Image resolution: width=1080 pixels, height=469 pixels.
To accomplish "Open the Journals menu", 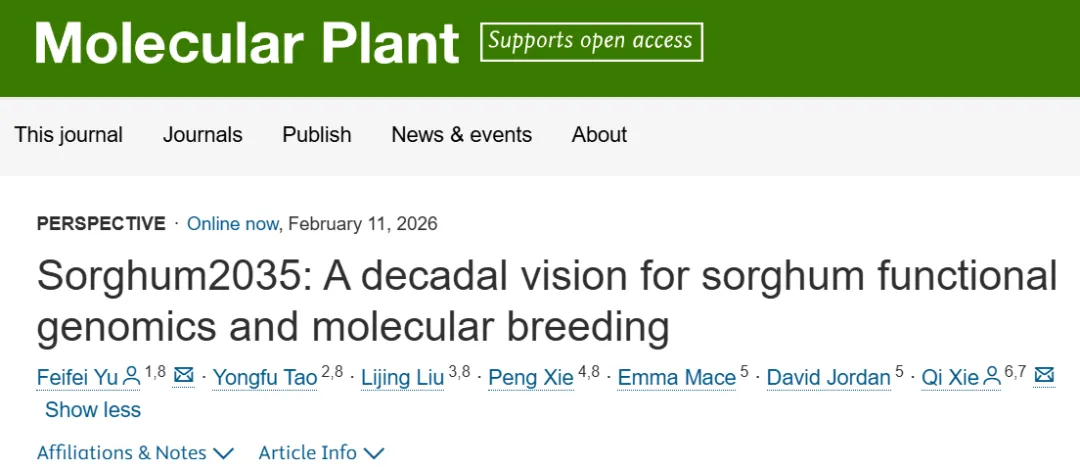I will pos(203,135).
